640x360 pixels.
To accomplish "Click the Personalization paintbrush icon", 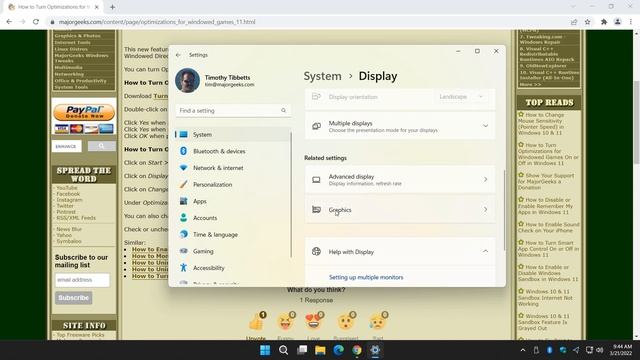I will pos(183,184).
